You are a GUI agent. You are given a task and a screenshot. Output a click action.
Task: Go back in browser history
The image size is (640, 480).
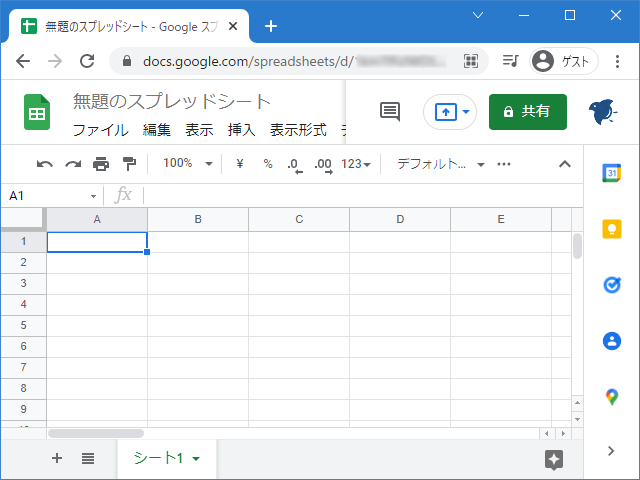[23, 61]
